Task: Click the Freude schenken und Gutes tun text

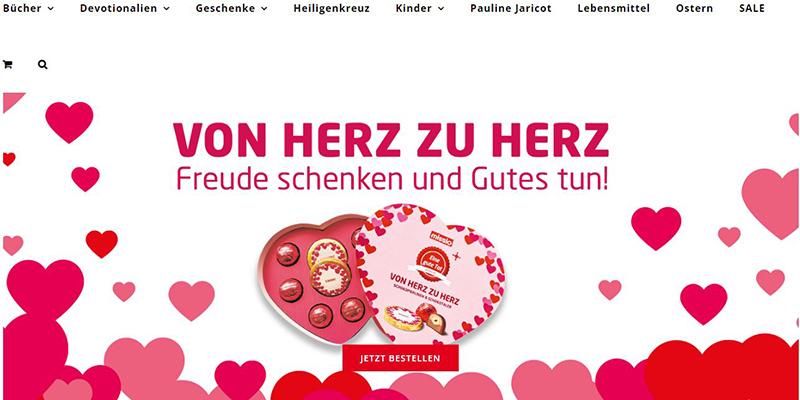Action: coord(392,180)
